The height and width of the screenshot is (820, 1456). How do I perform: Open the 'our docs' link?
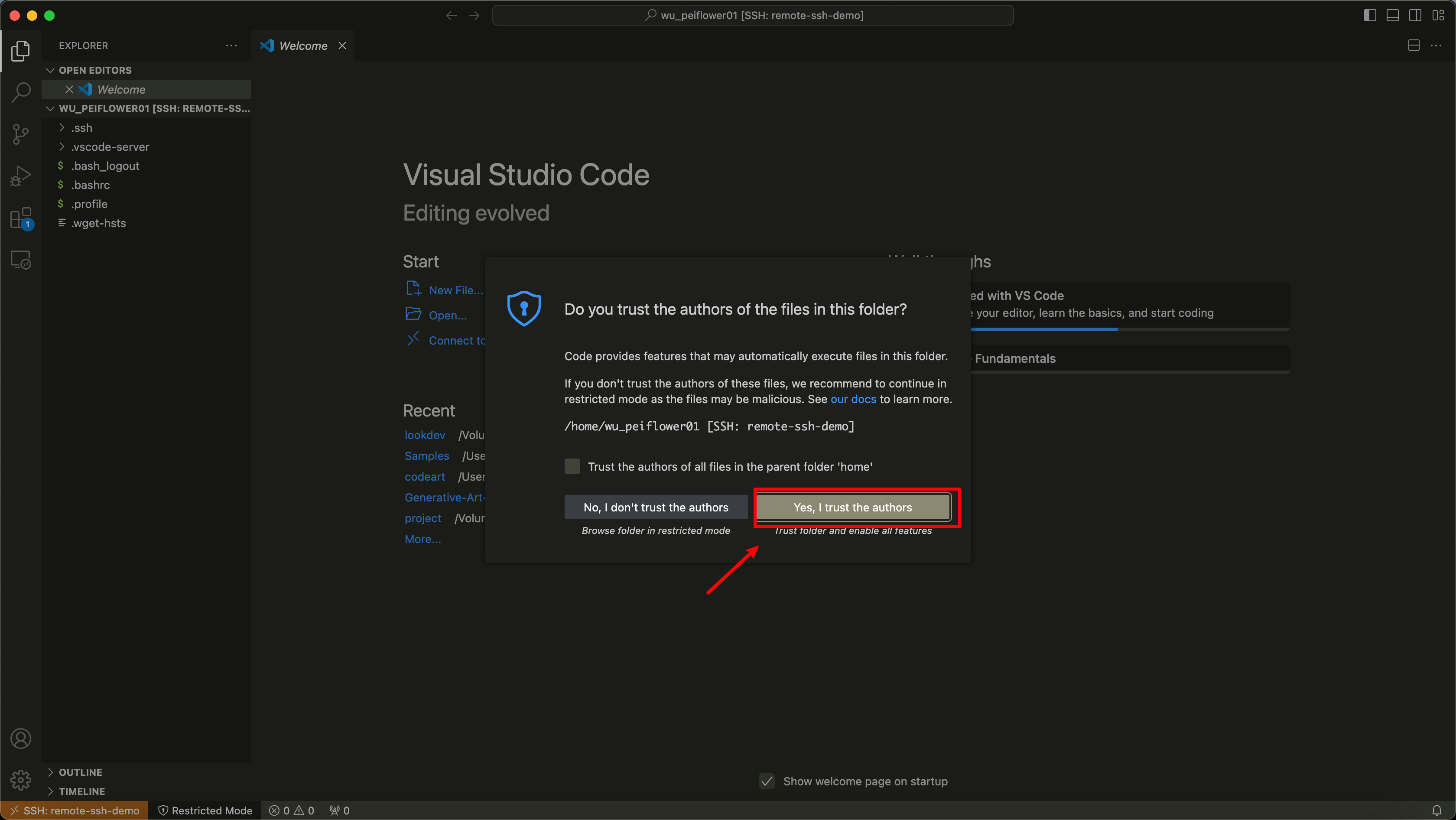click(x=853, y=399)
